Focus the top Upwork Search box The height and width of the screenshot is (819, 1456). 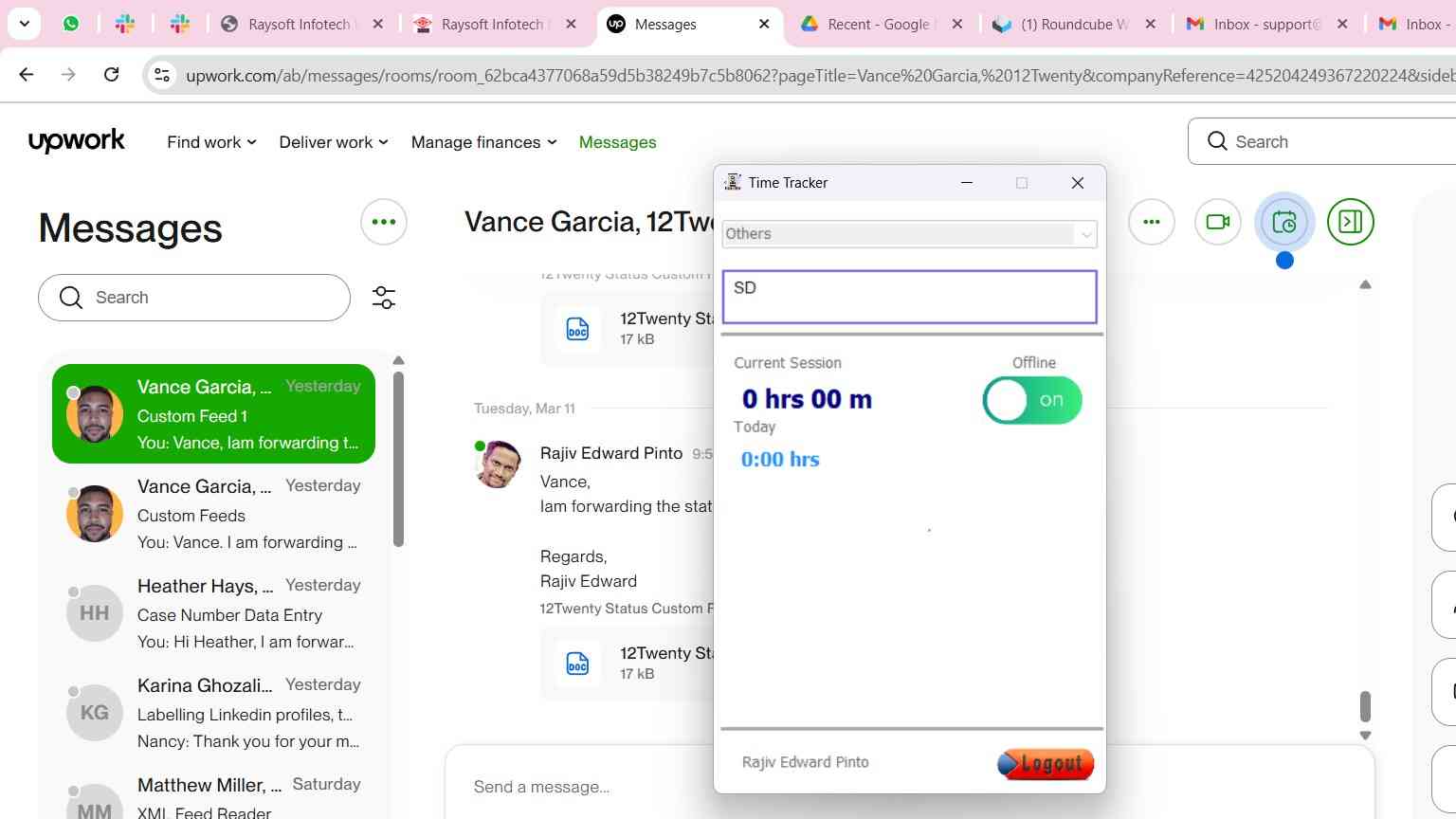click(1322, 141)
